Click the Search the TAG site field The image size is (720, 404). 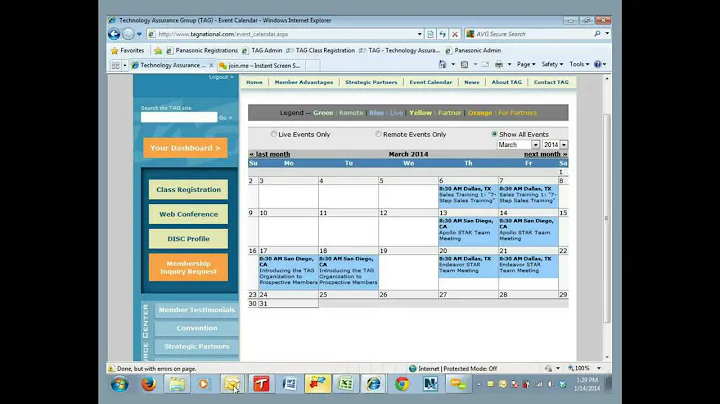(179, 118)
